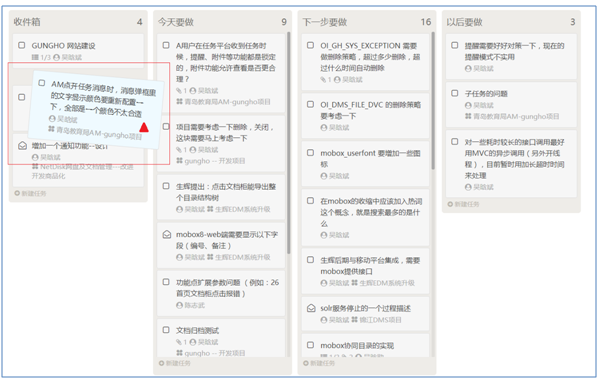This screenshot has width=600, height=382.
Task: Click envelope icon on solr服务停止 card
Action: (x=311, y=308)
